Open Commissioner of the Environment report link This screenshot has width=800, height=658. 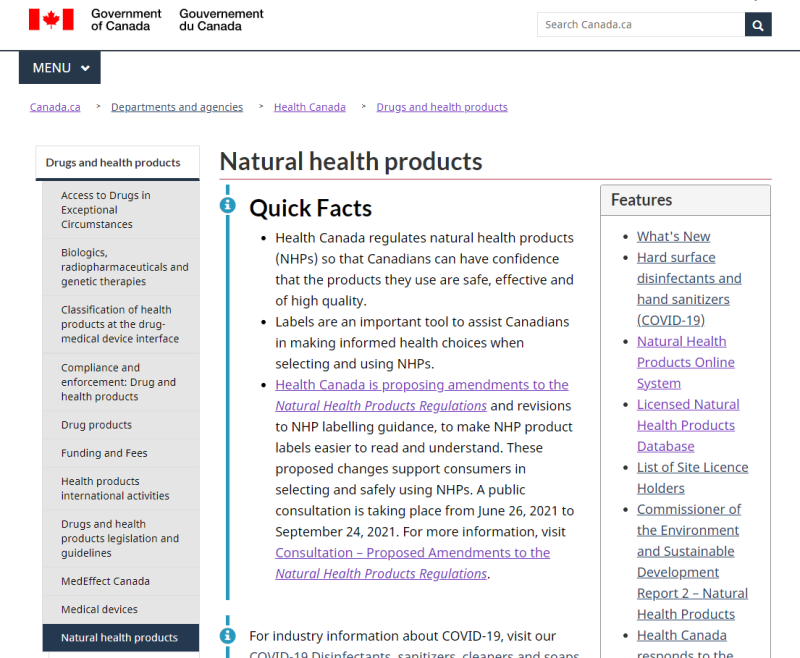(x=692, y=562)
